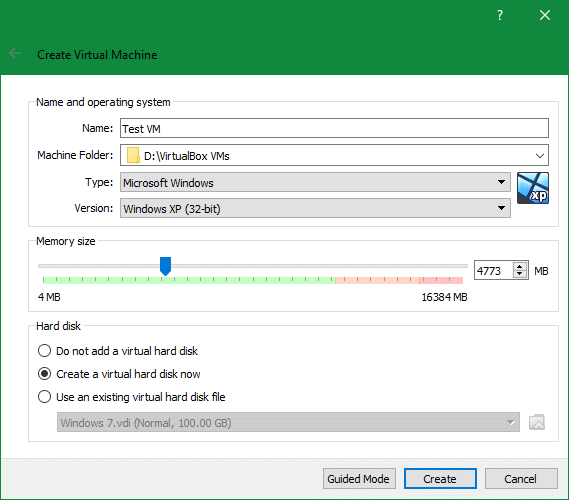The width and height of the screenshot is (569, 500).
Task: Click the Hard disk group label
Action: (58, 326)
